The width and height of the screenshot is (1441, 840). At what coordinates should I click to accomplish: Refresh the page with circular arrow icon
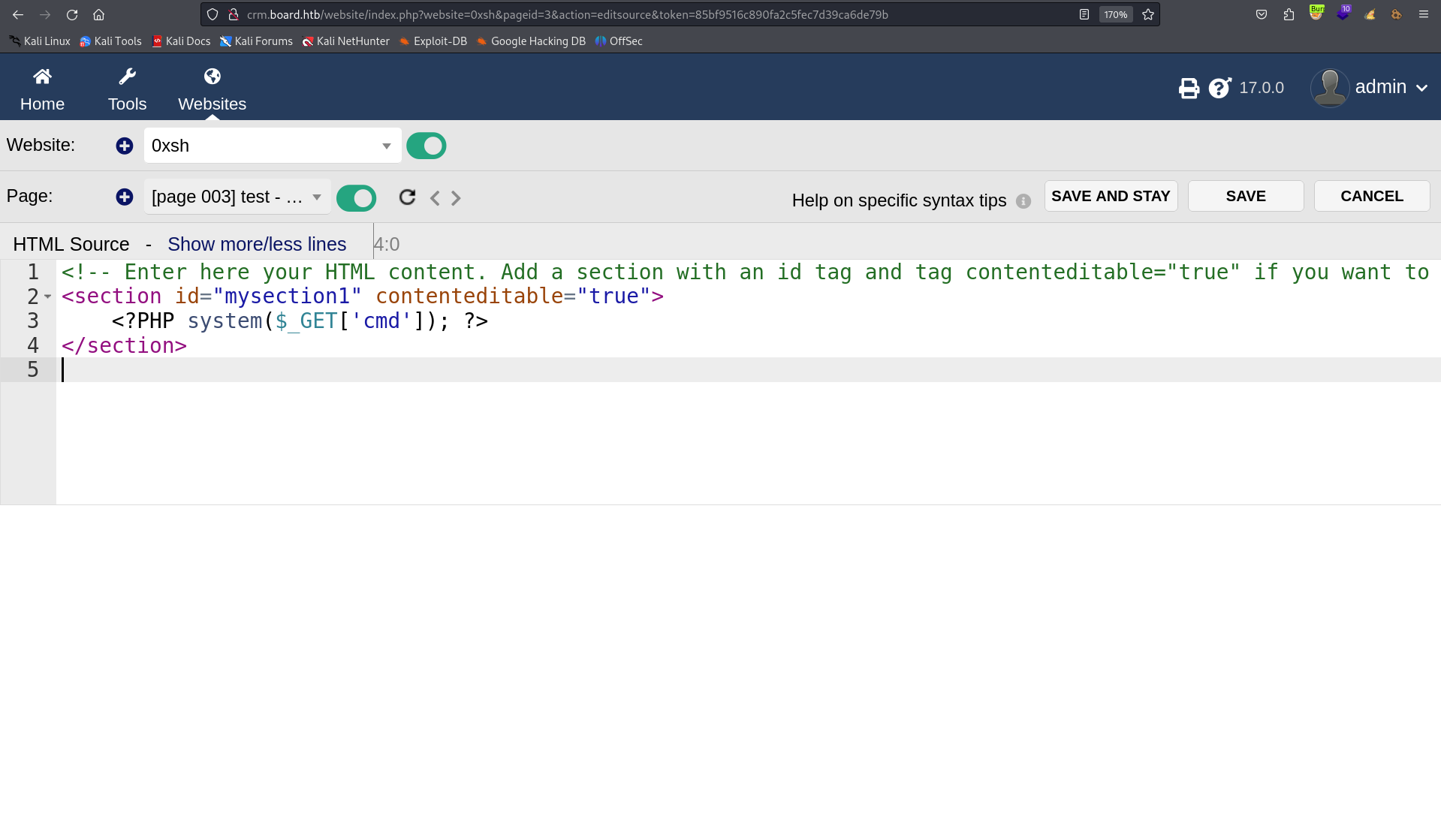coord(407,197)
